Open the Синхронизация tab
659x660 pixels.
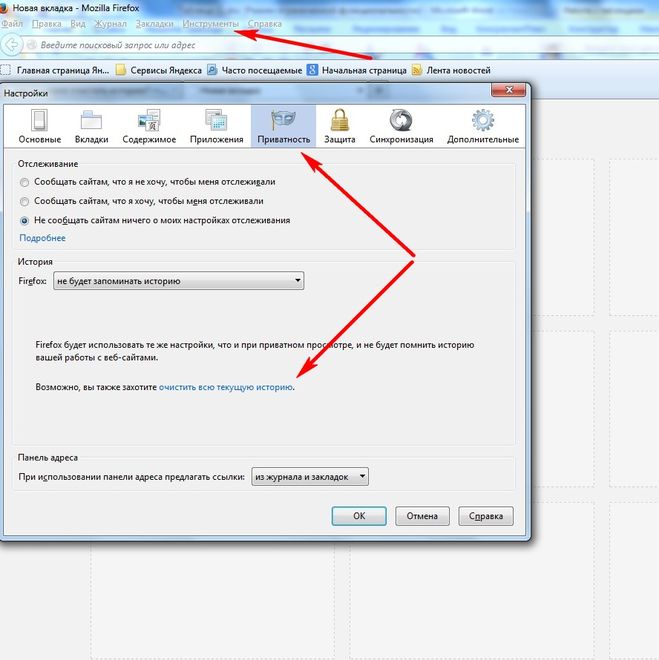[x=401, y=126]
